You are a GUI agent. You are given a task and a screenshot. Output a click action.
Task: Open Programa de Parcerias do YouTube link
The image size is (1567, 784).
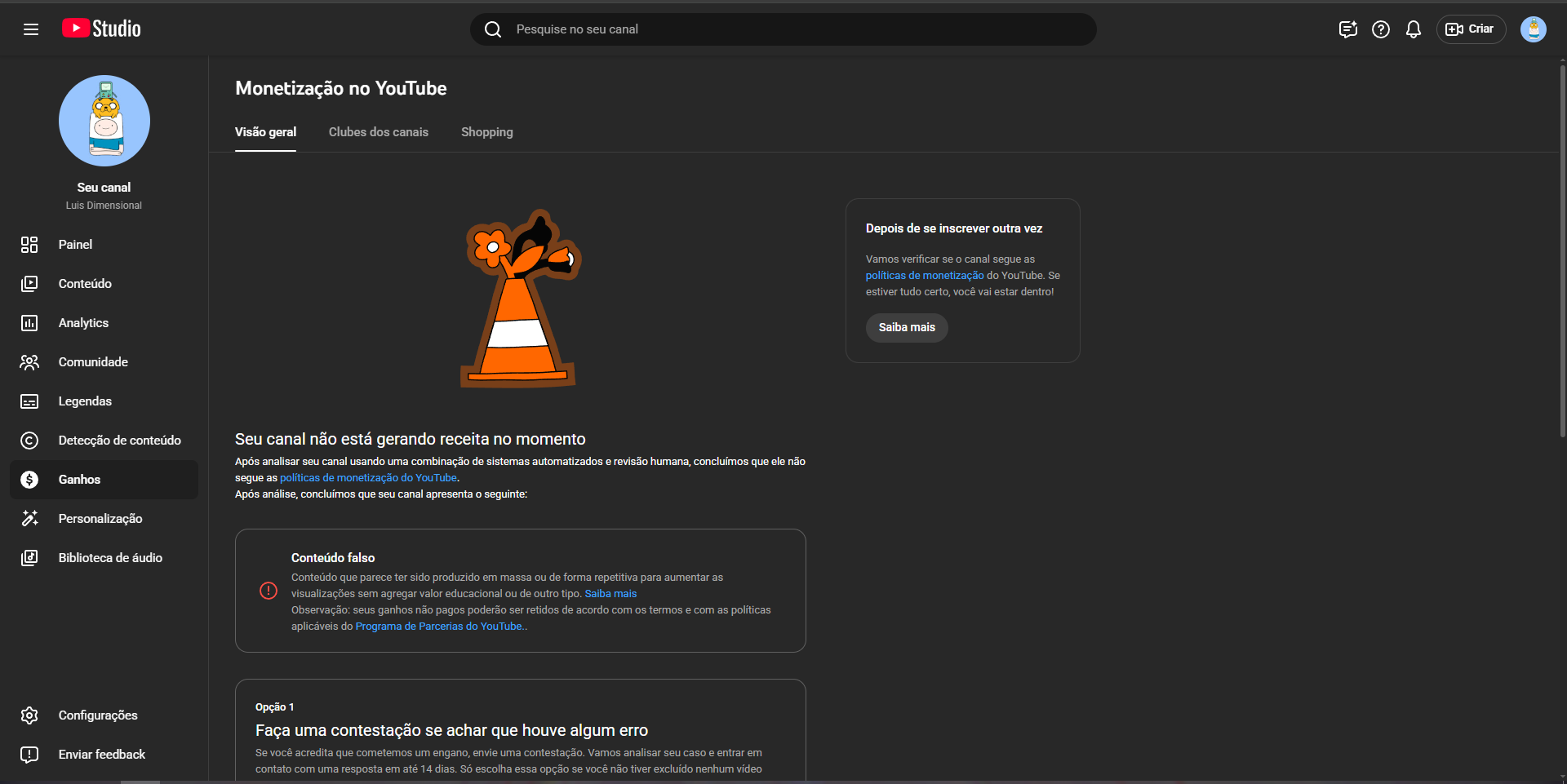438,627
